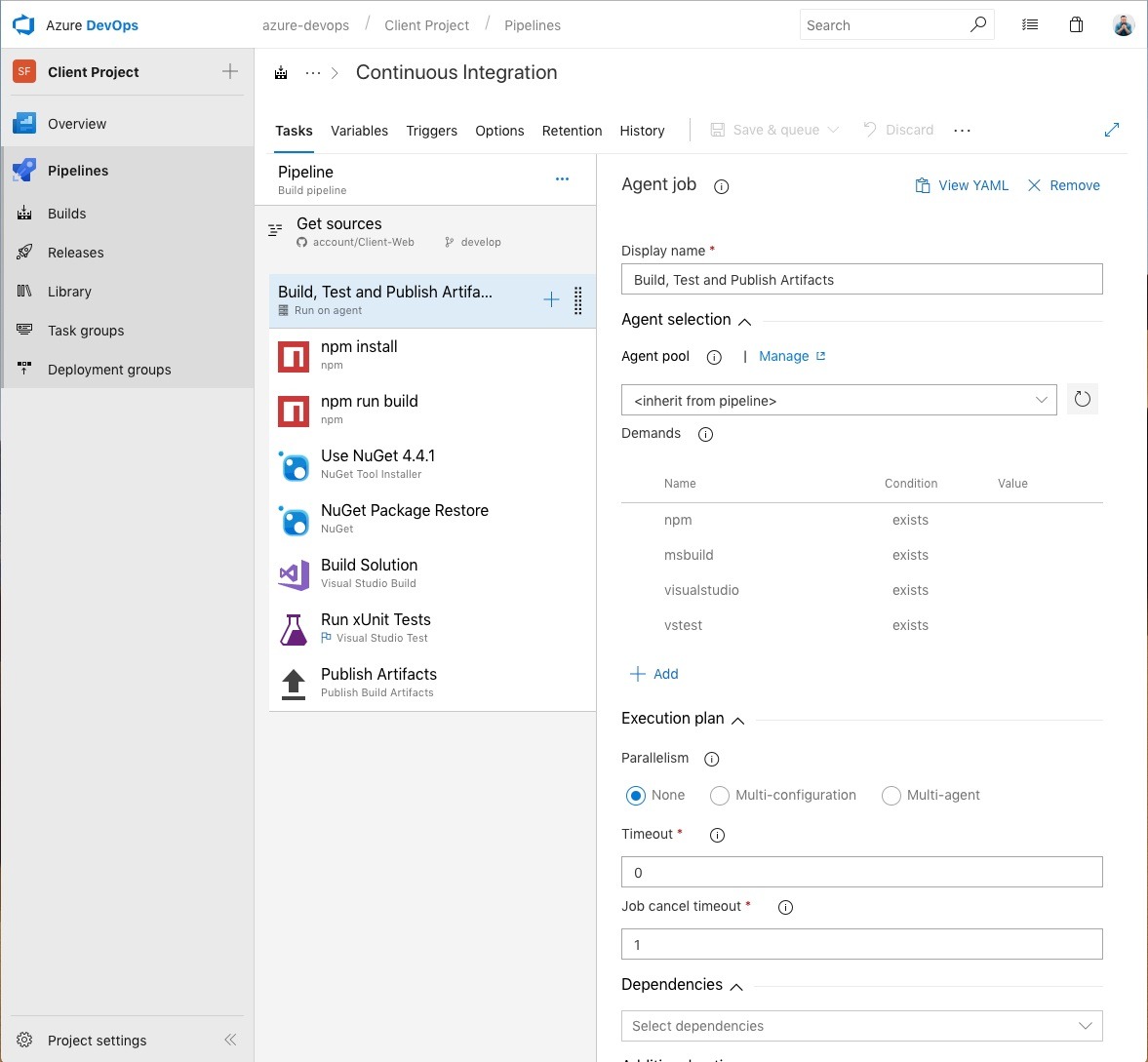Collapse the sidebar with double chevron icon
The width and height of the screenshot is (1148, 1062).
click(230, 1040)
